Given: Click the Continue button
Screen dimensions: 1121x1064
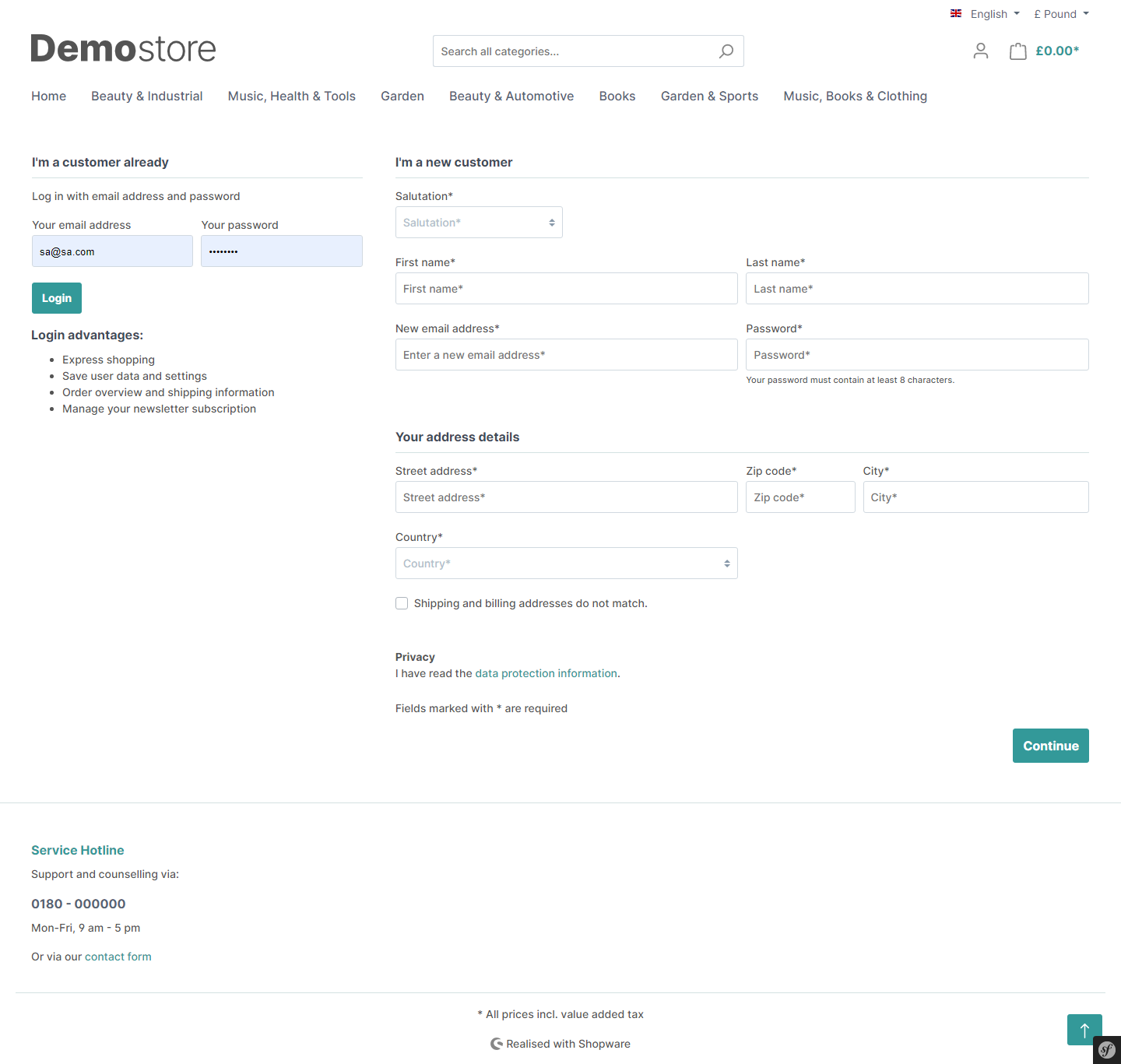Looking at the screenshot, I should point(1051,746).
